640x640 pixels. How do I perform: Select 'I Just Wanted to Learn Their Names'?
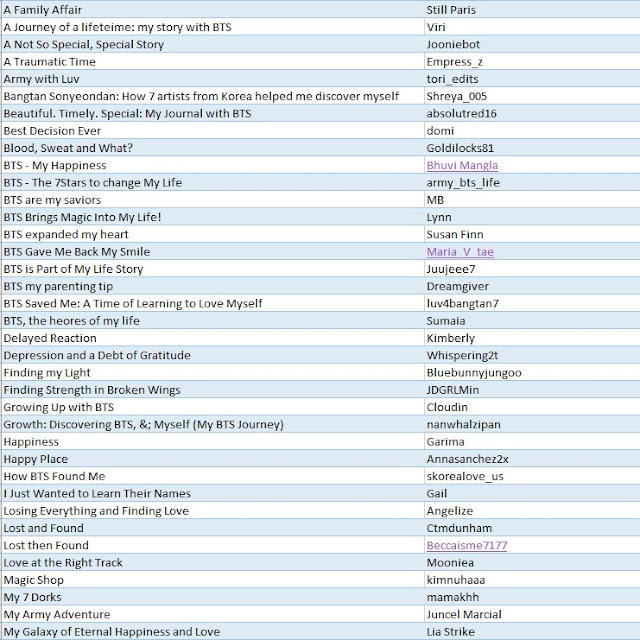coord(213,493)
